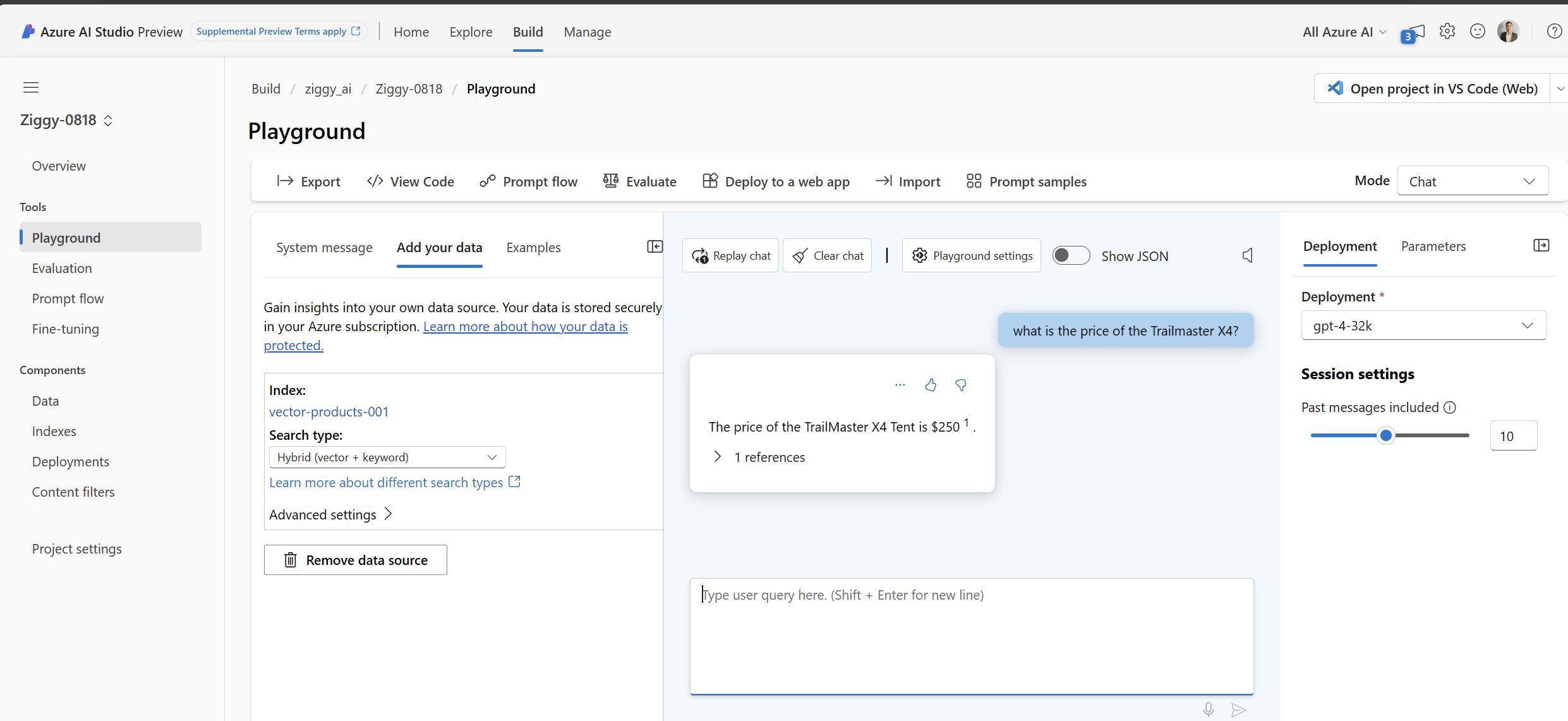The height and width of the screenshot is (721, 1568).
Task: Open the announcements megaphone icon
Action: 1414,32
